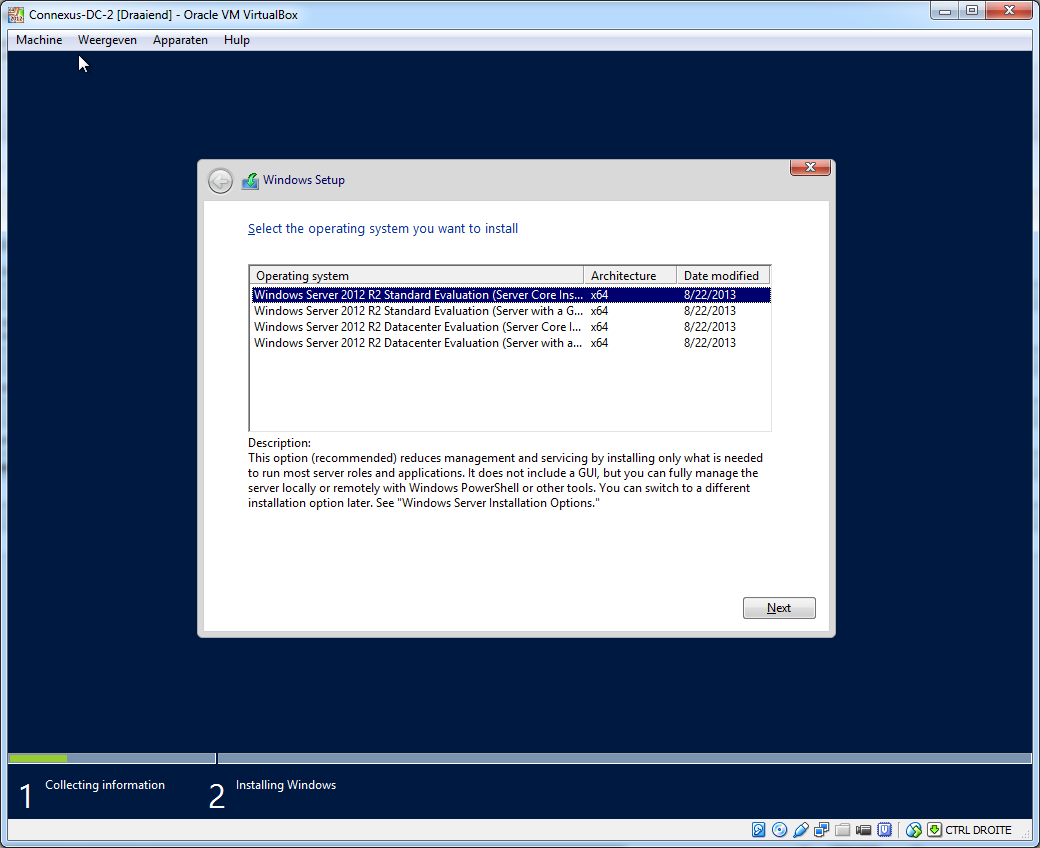This screenshot has width=1040, height=848.
Task: Click the Installing Windows step label
Action: 286,785
